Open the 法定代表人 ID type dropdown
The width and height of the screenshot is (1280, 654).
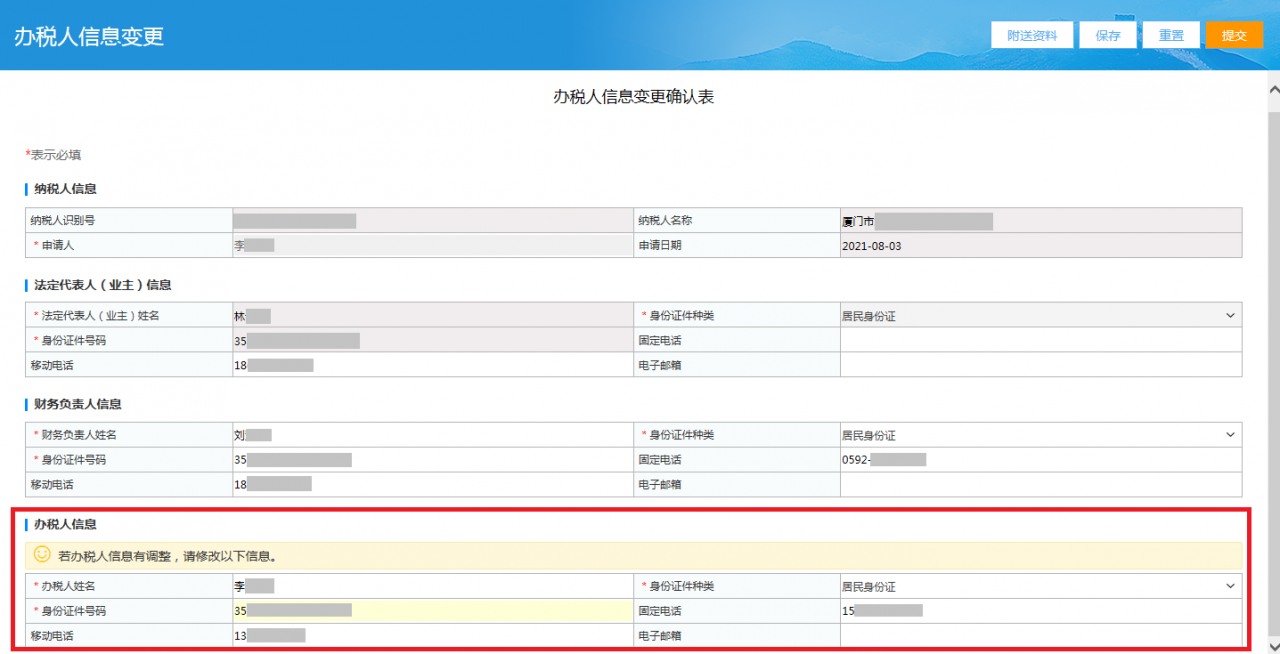pos(1229,316)
